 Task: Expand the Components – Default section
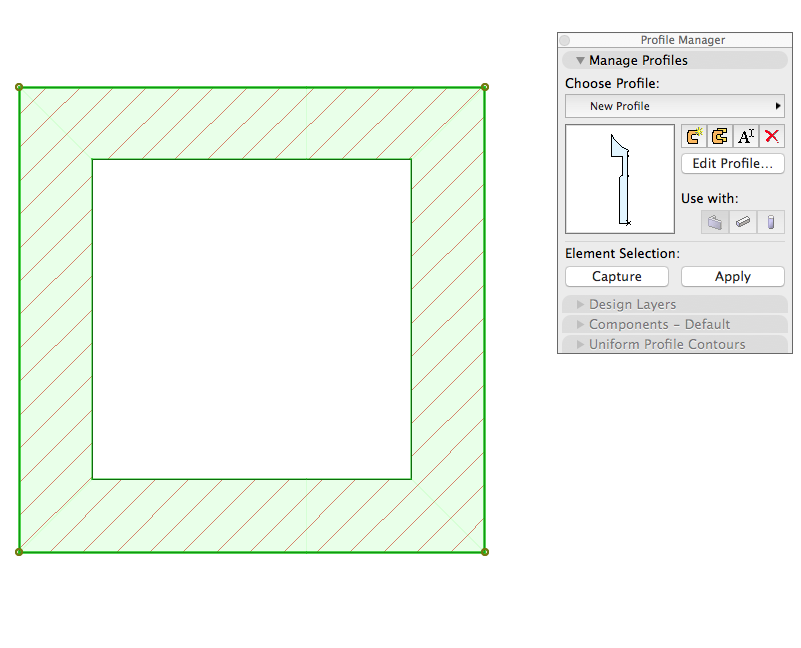[675, 325]
